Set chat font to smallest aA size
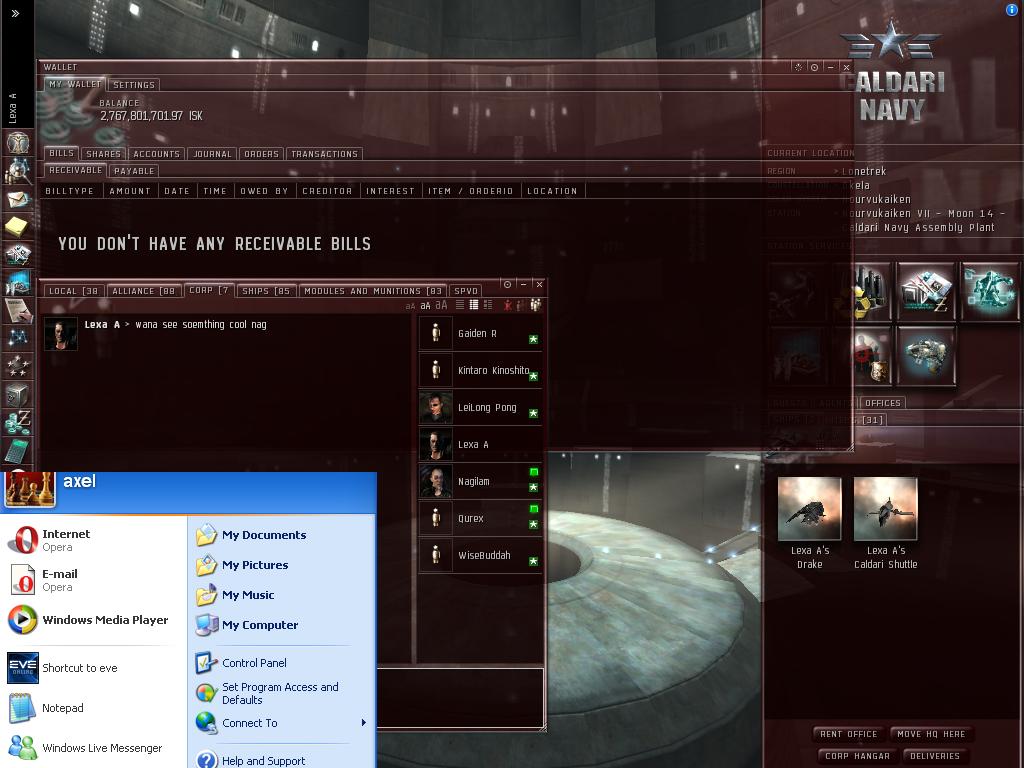Screen dimensions: 1024x768 [410, 306]
